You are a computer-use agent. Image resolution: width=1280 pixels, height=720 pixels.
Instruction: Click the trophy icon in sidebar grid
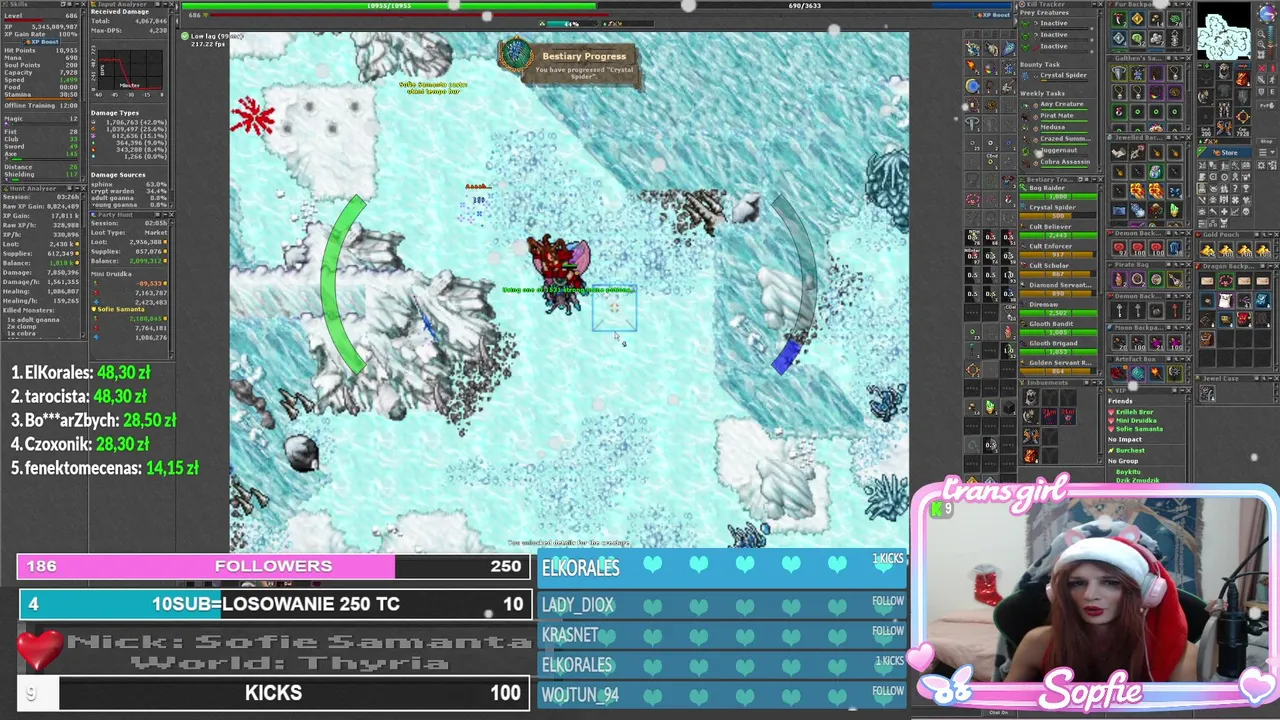[1246, 188]
